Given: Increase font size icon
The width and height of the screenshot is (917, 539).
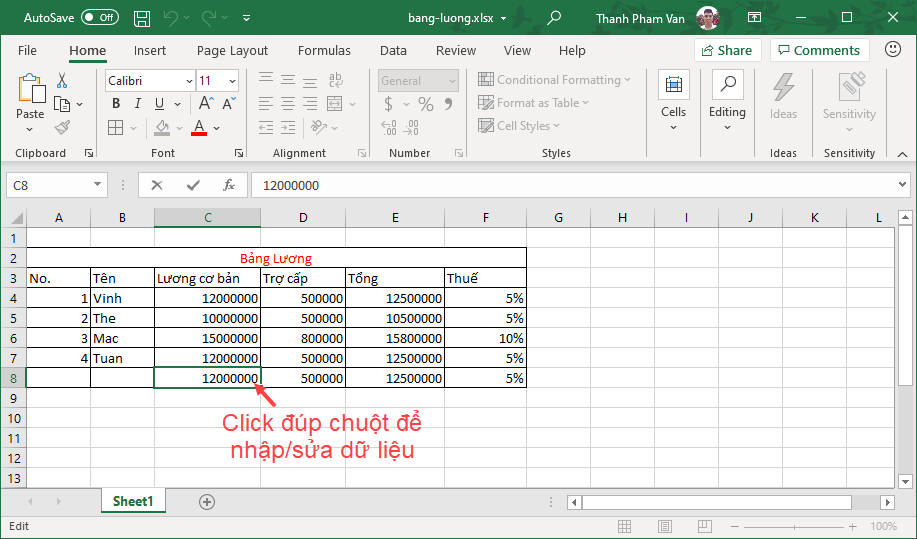Looking at the screenshot, I should (205, 103).
